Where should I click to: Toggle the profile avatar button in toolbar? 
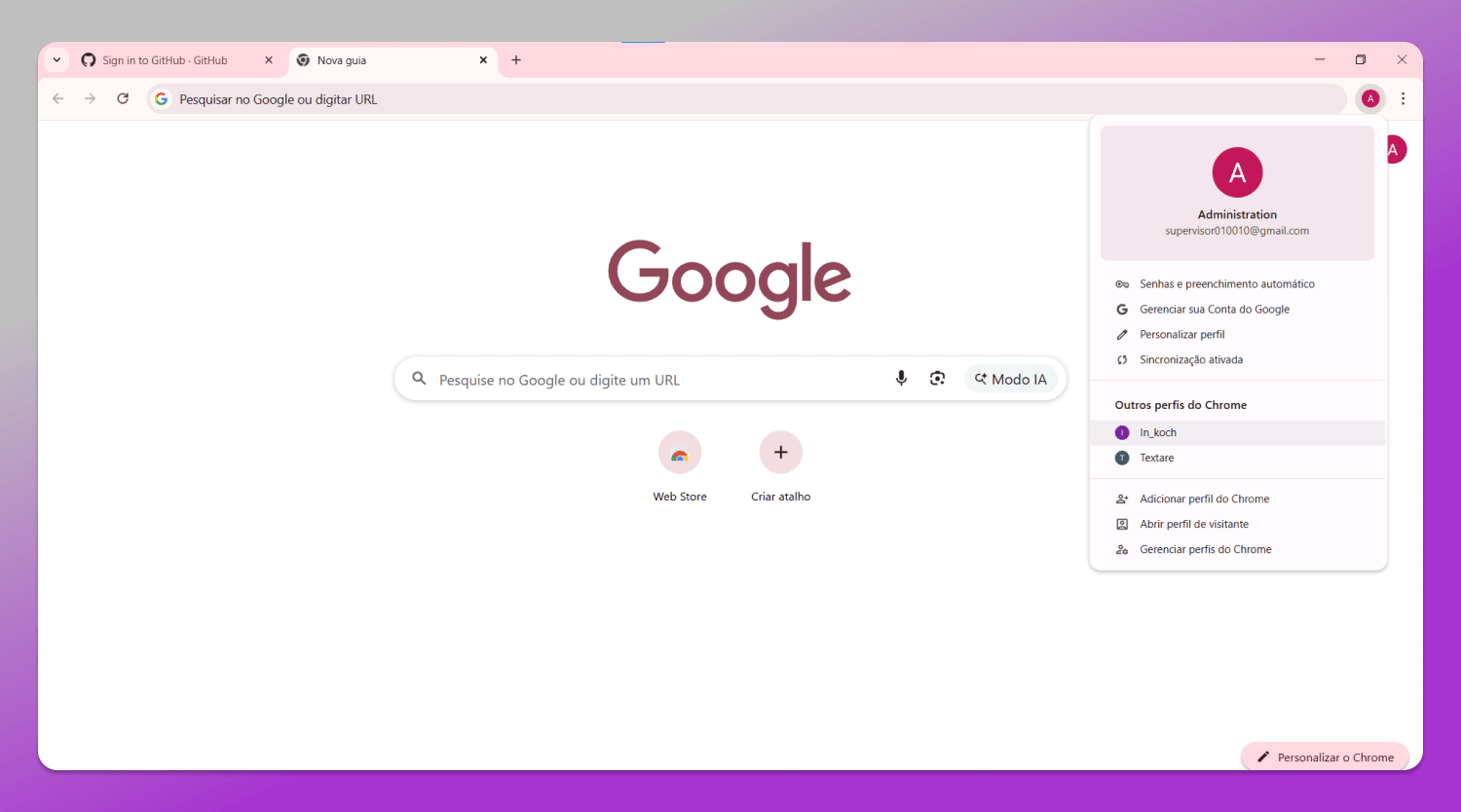point(1370,98)
